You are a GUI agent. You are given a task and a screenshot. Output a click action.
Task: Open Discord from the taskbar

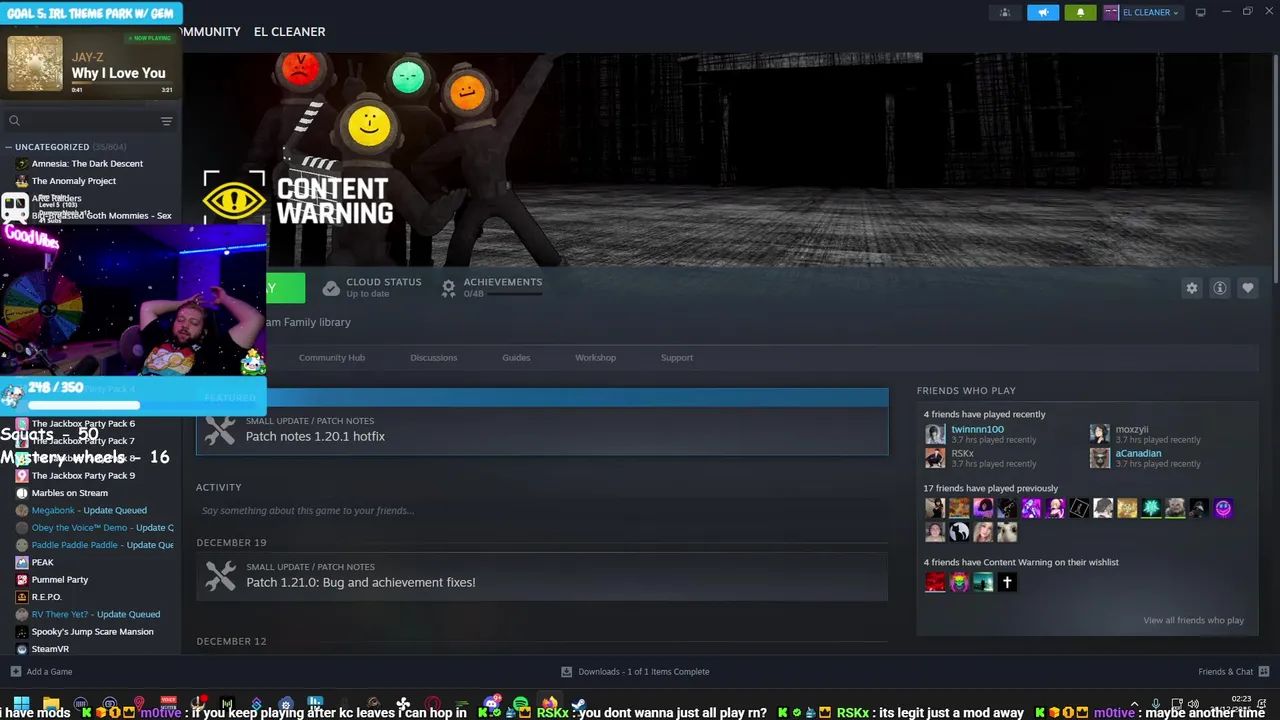491,704
